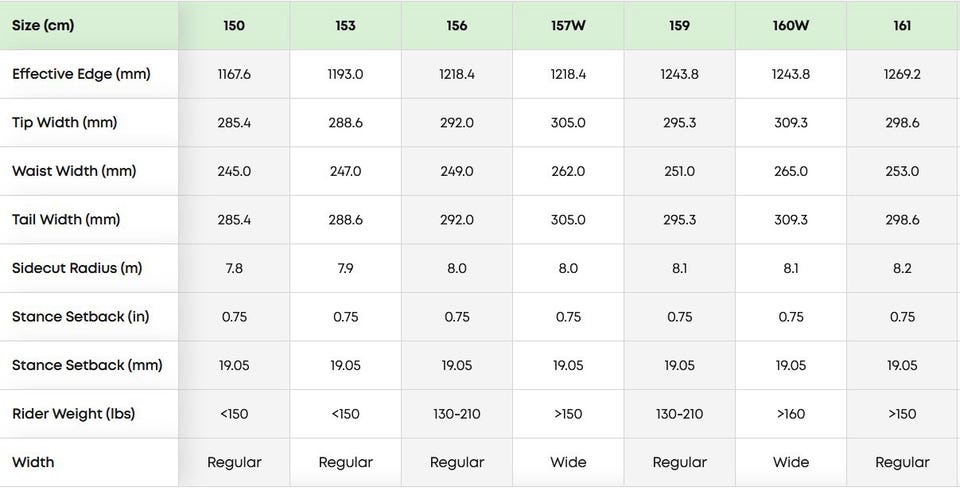The image size is (960, 491).
Task: Select the 157W size column header
Action: coord(568,25)
